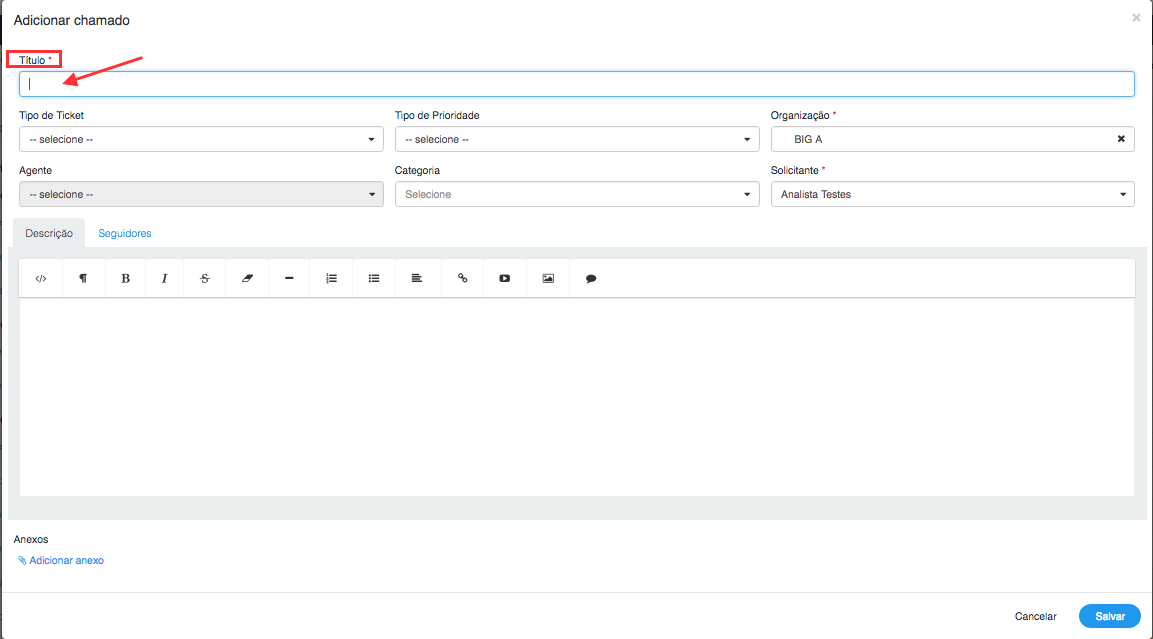Screen dimensions: 1153x639
Task: Click the Anexos label
Action: click(x=31, y=539)
